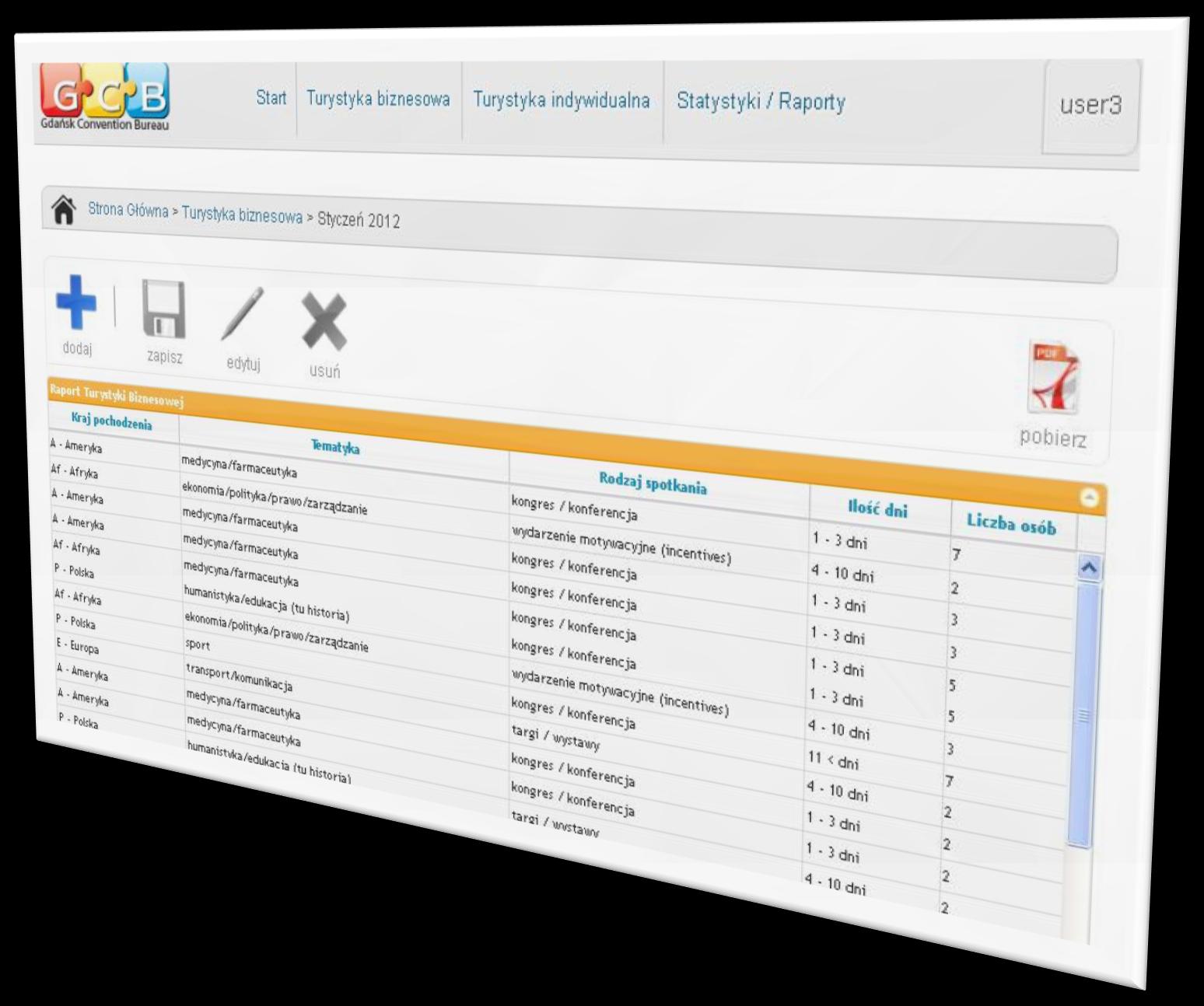
Task: Download report via PDF pobierz icon
Action: (1054, 378)
